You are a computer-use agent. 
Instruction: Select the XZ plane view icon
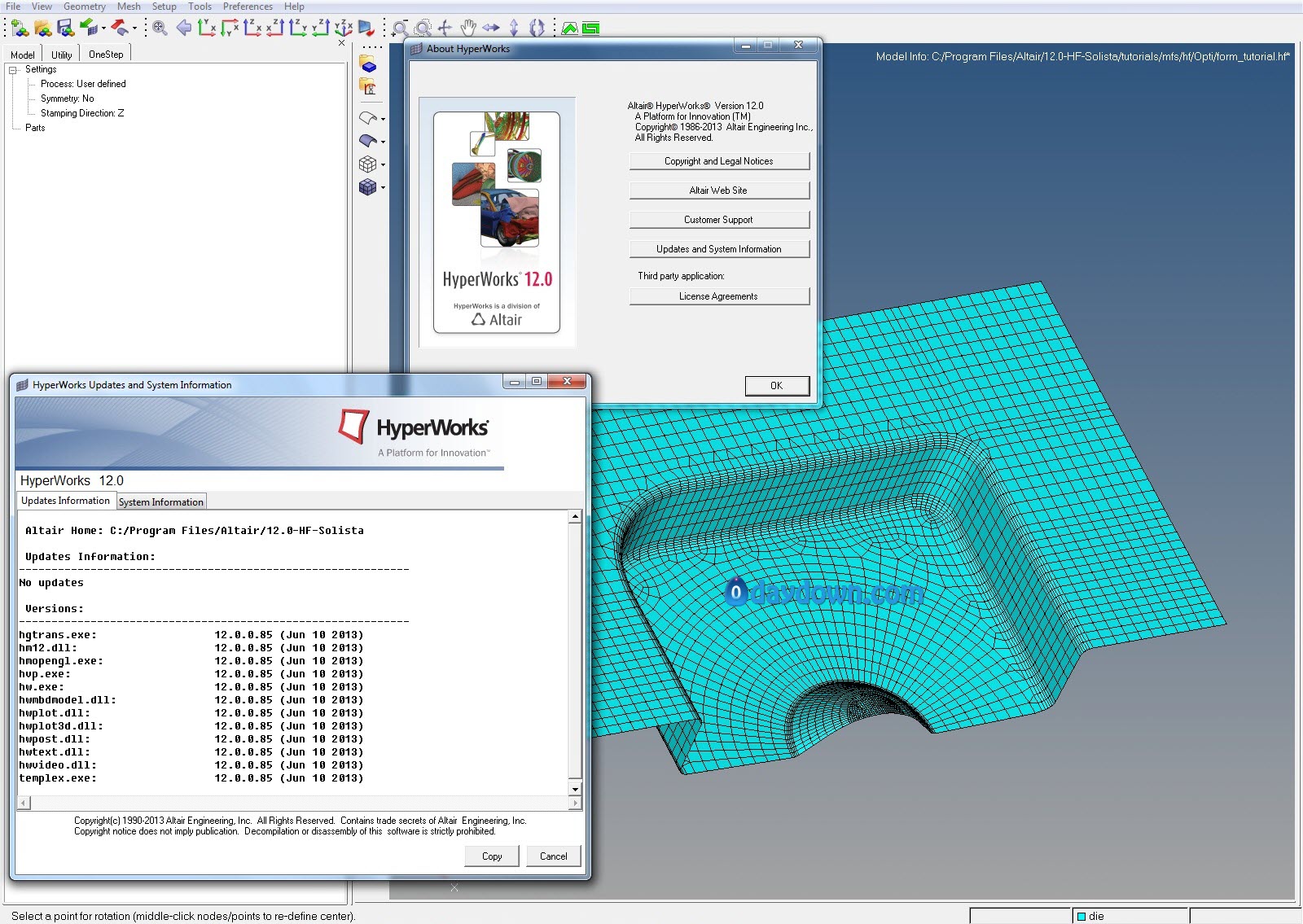pyautogui.click(x=252, y=28)
